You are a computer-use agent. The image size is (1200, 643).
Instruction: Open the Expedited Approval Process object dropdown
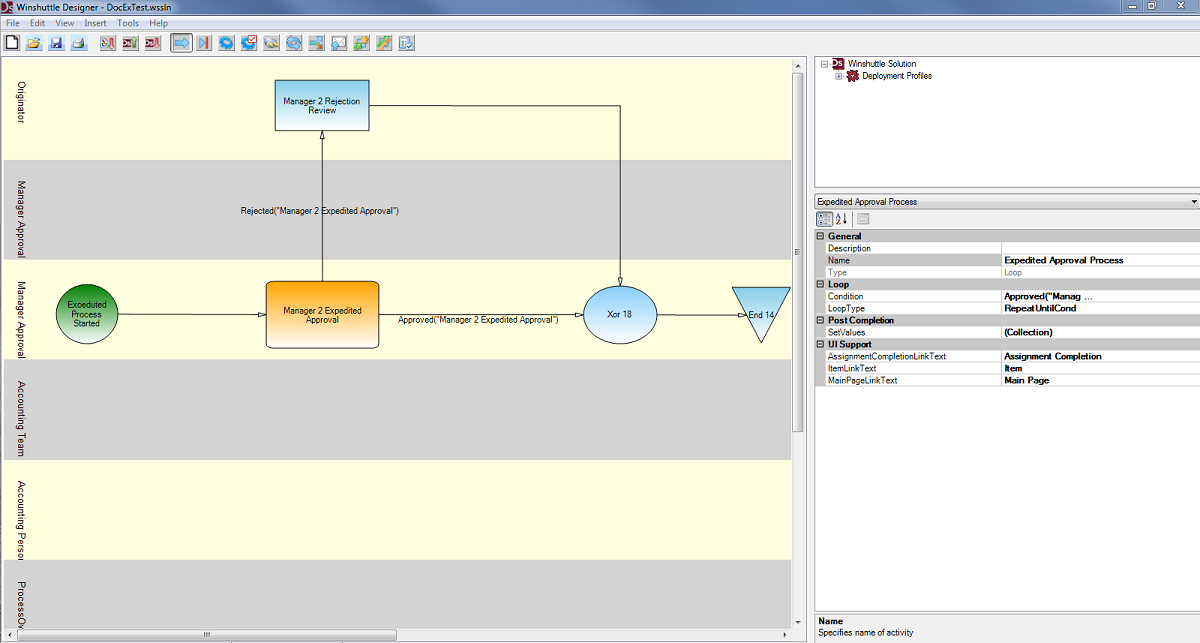coord(1194,202)
